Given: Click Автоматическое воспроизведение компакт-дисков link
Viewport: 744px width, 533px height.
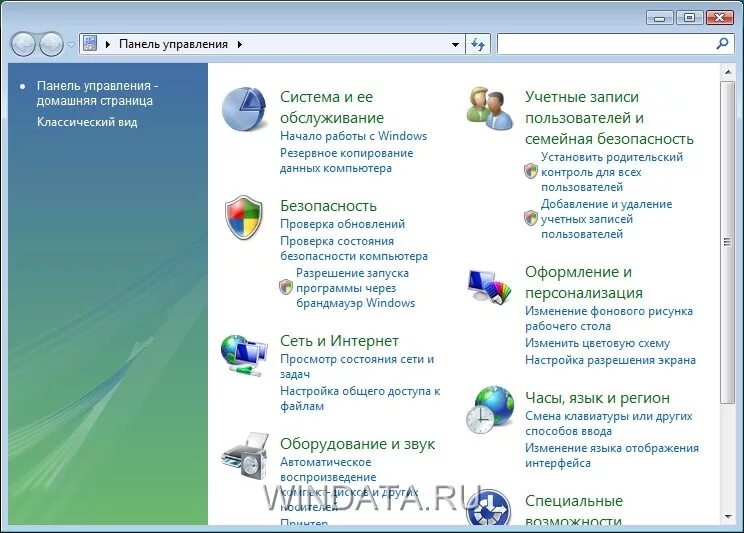Looking at the screenshot, I should tap(349, 484).
